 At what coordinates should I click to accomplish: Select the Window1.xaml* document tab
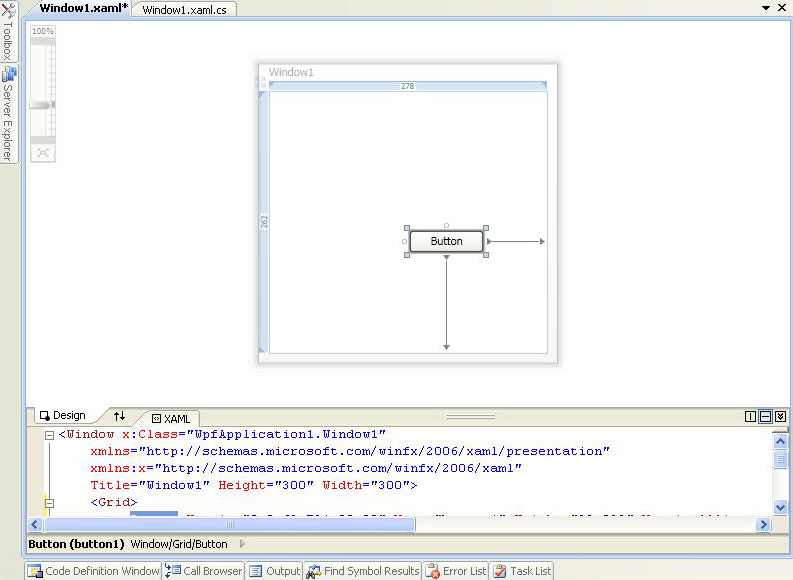[83, 8]
